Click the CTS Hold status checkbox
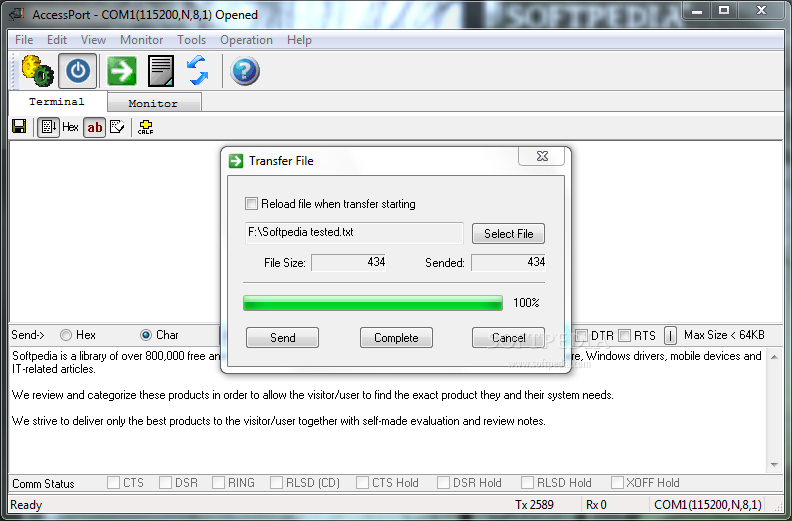The height and width of the screenshot is (521, 792). point(362,483)
